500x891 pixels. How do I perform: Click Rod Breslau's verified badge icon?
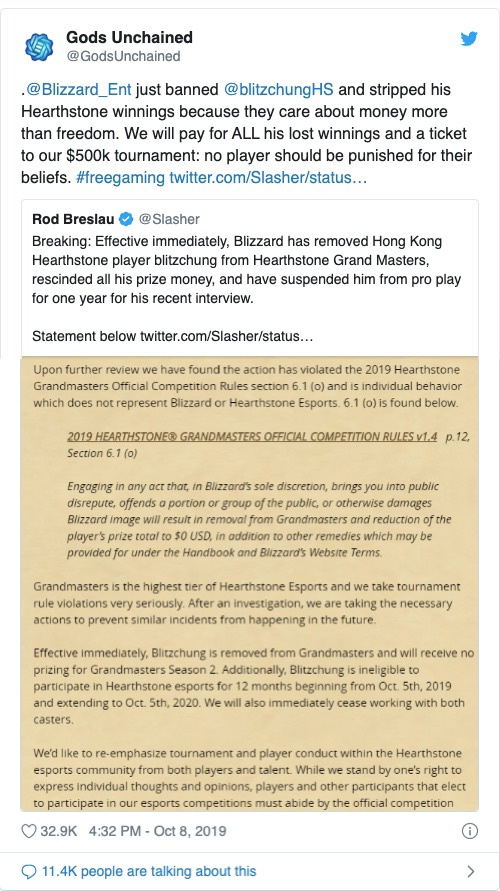tap(126, 219)
